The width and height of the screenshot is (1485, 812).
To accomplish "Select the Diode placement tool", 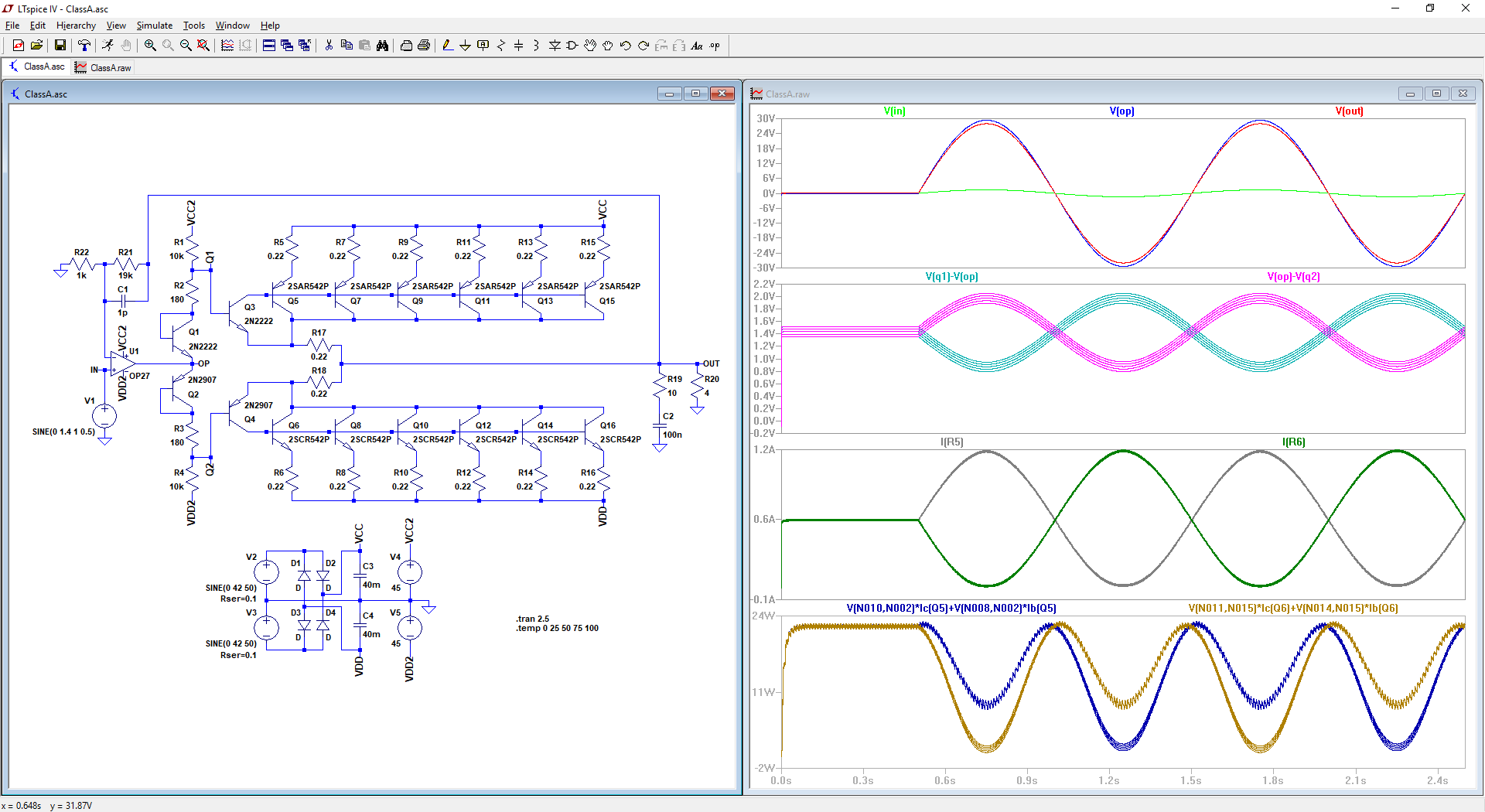I will [555, 46].
